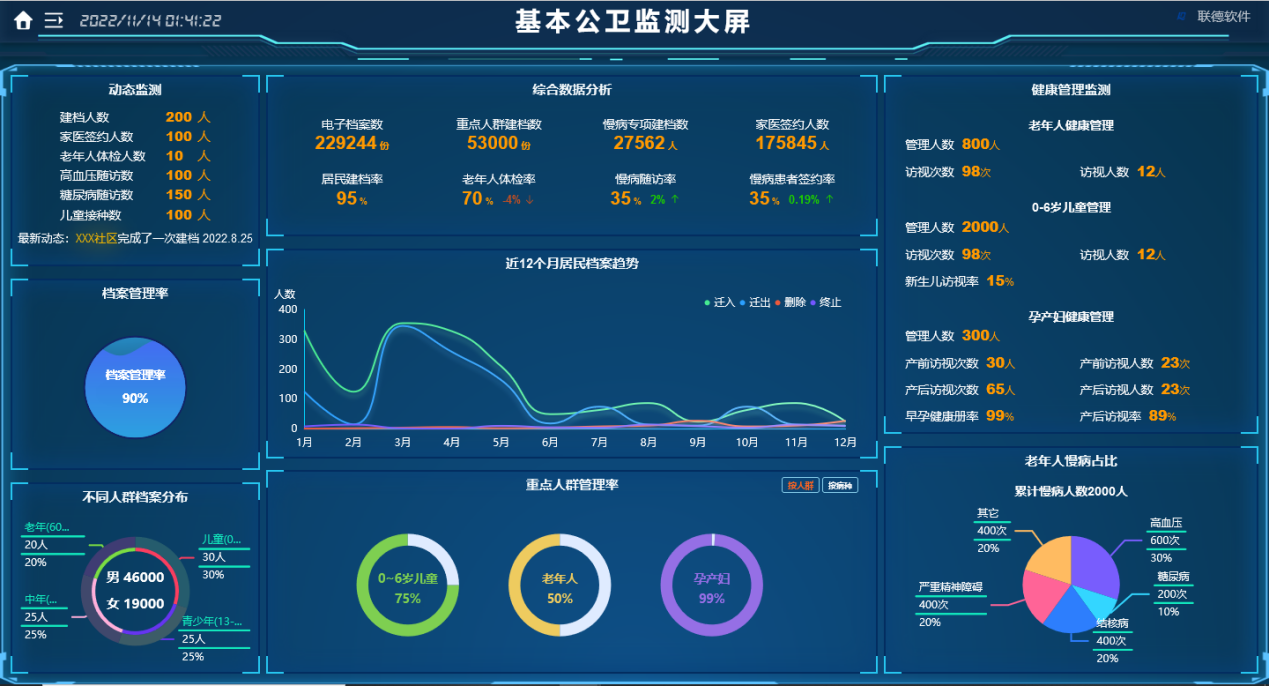
Task: Open the menu list icon beside home
Action: [54, 21]
